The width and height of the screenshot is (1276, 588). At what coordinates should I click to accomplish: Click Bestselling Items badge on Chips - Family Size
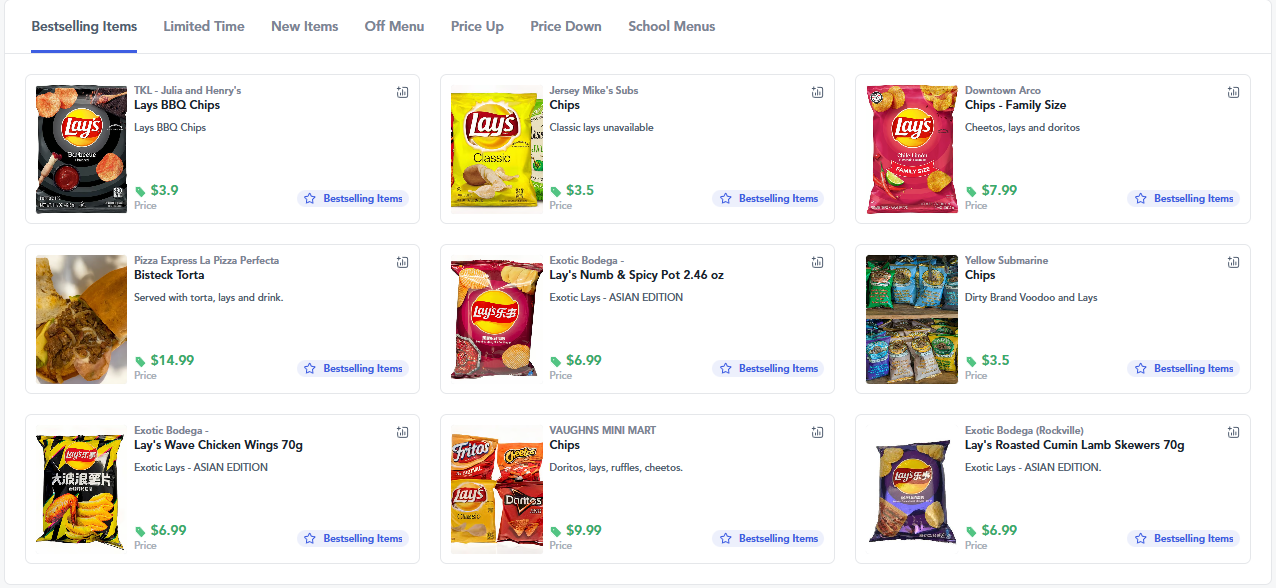tap(1184, 199)
